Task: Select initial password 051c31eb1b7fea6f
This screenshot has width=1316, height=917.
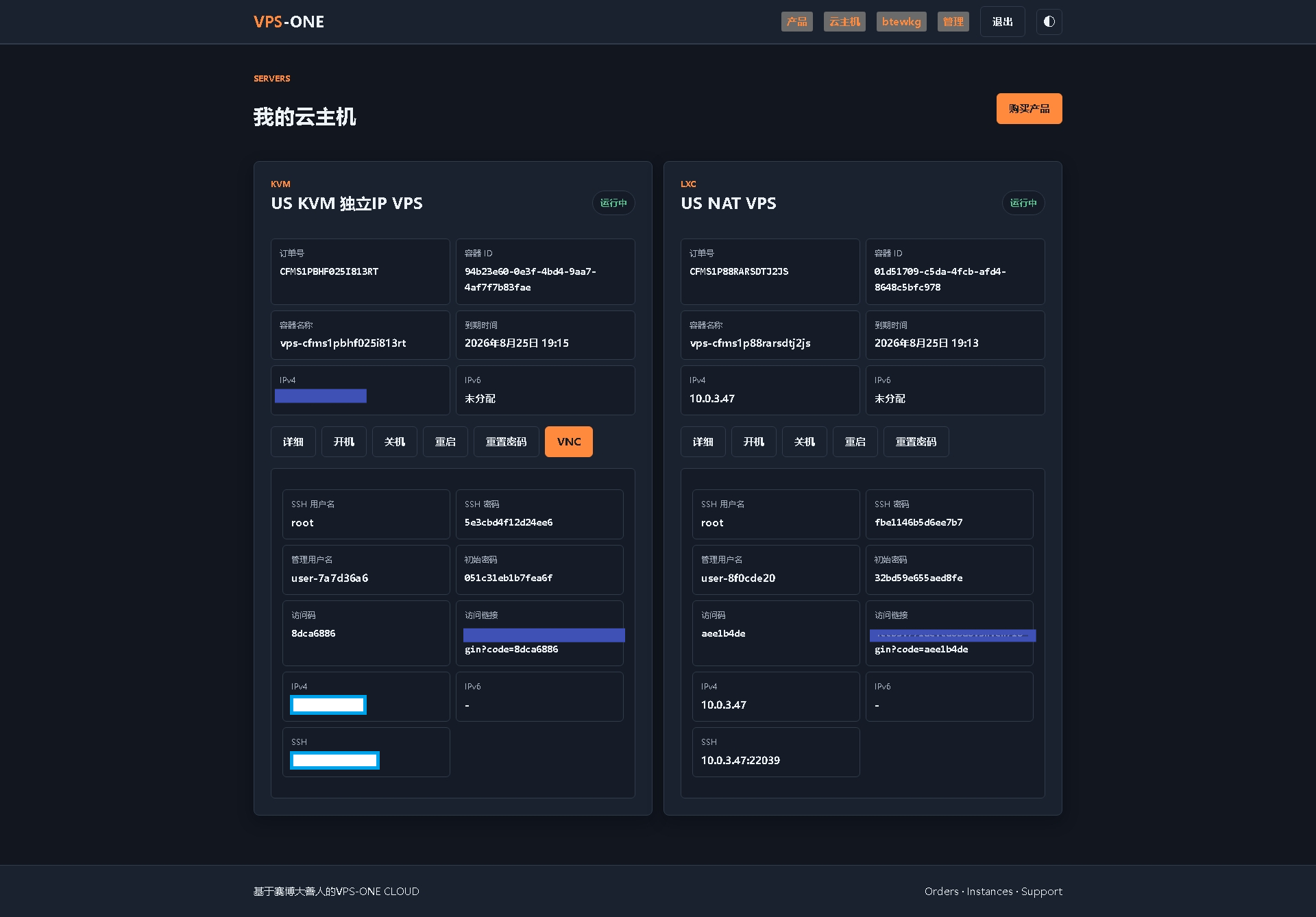Action: click(x=509, y=578)
